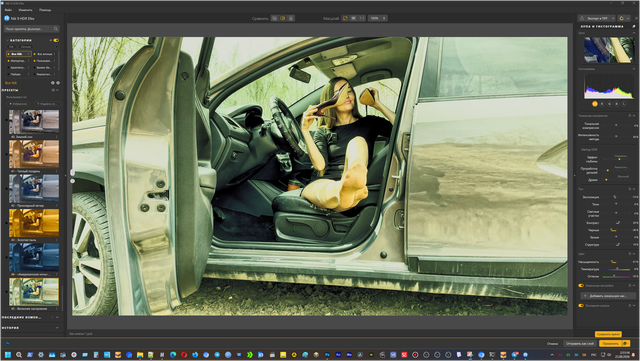This screenshot has width=640, height=361.
Task: Reset the Цвет section
Action: pos(630,254)
